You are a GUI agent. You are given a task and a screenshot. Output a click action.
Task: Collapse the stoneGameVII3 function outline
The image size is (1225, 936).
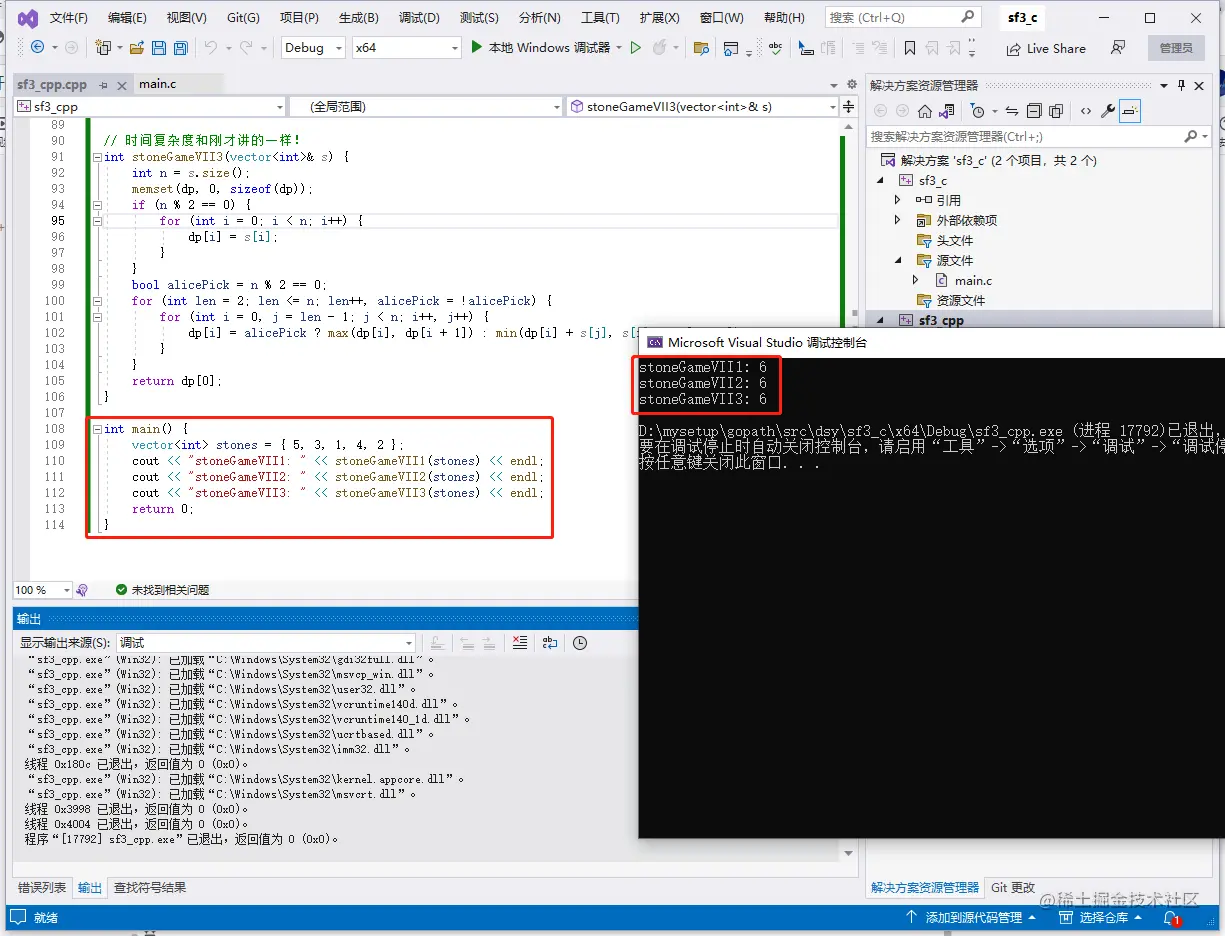pos(96,157)
